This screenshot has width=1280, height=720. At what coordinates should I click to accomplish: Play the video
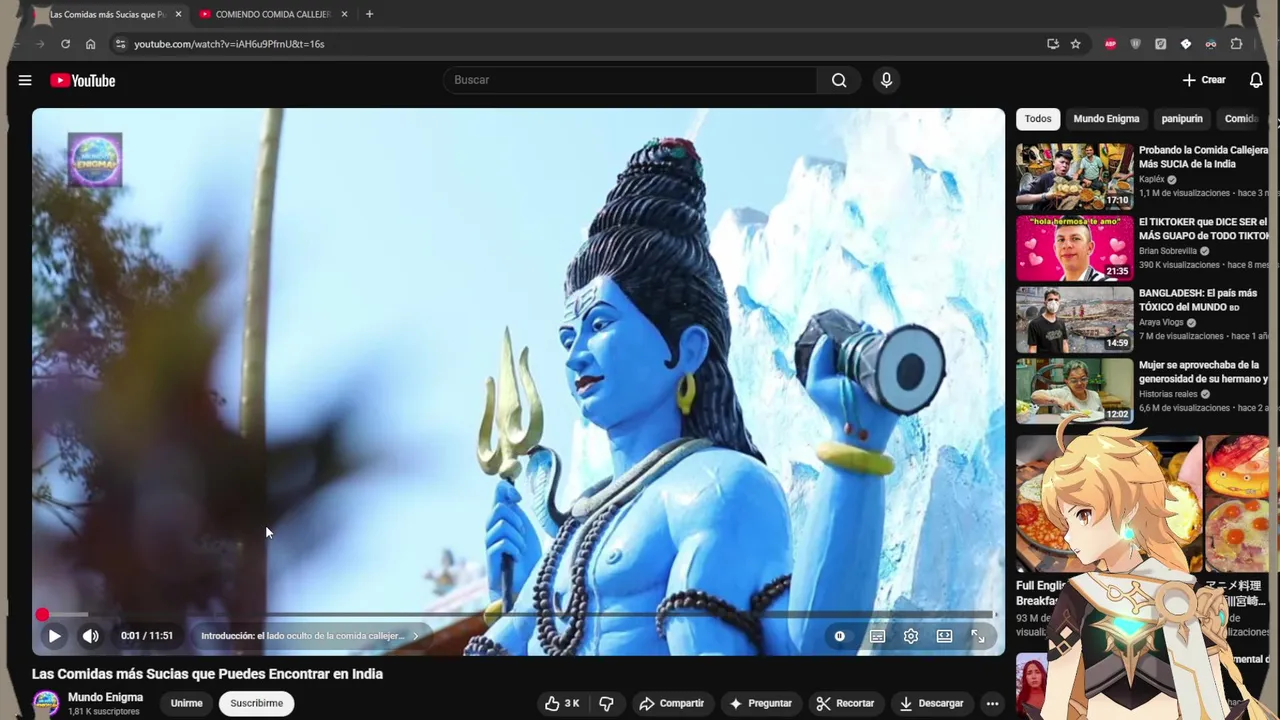click(x=55, y=636)
